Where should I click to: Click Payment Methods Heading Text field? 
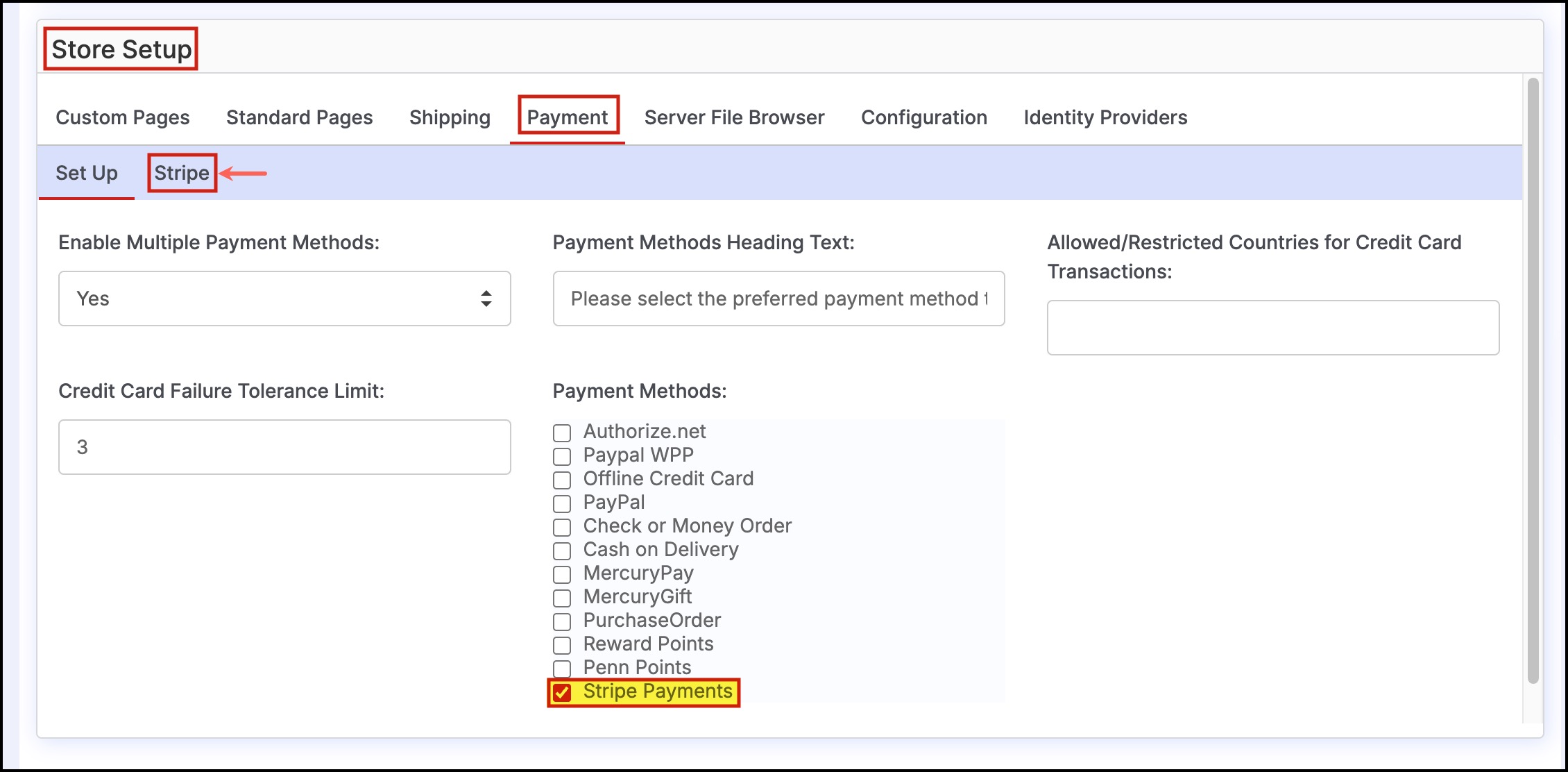click(778, 299)
